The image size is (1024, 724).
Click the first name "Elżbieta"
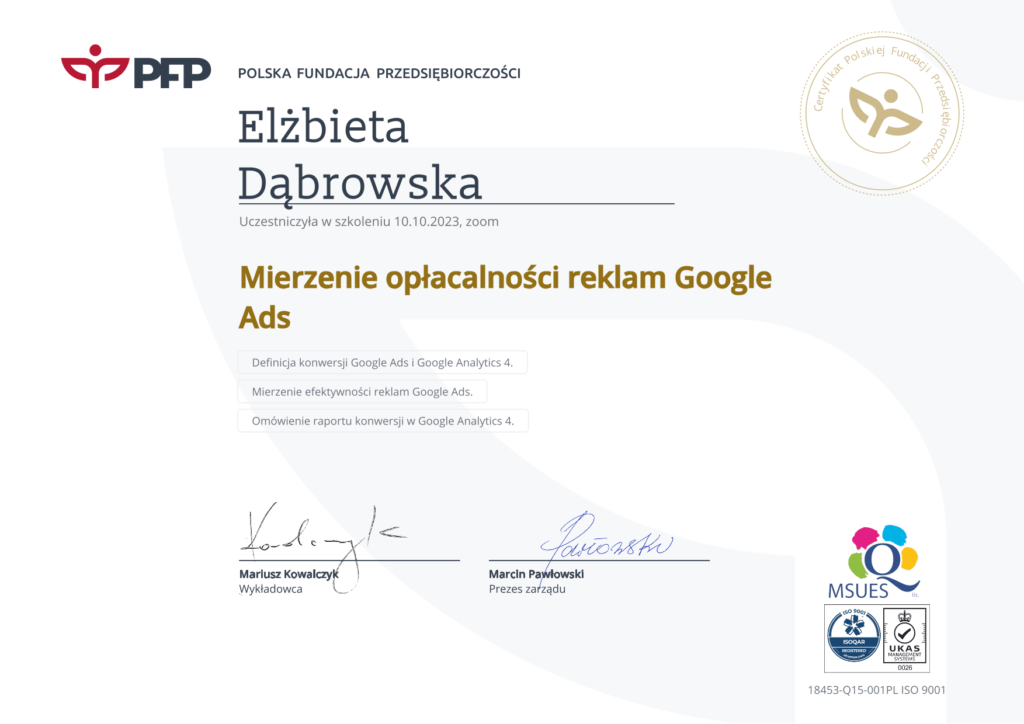click(323, 127)
